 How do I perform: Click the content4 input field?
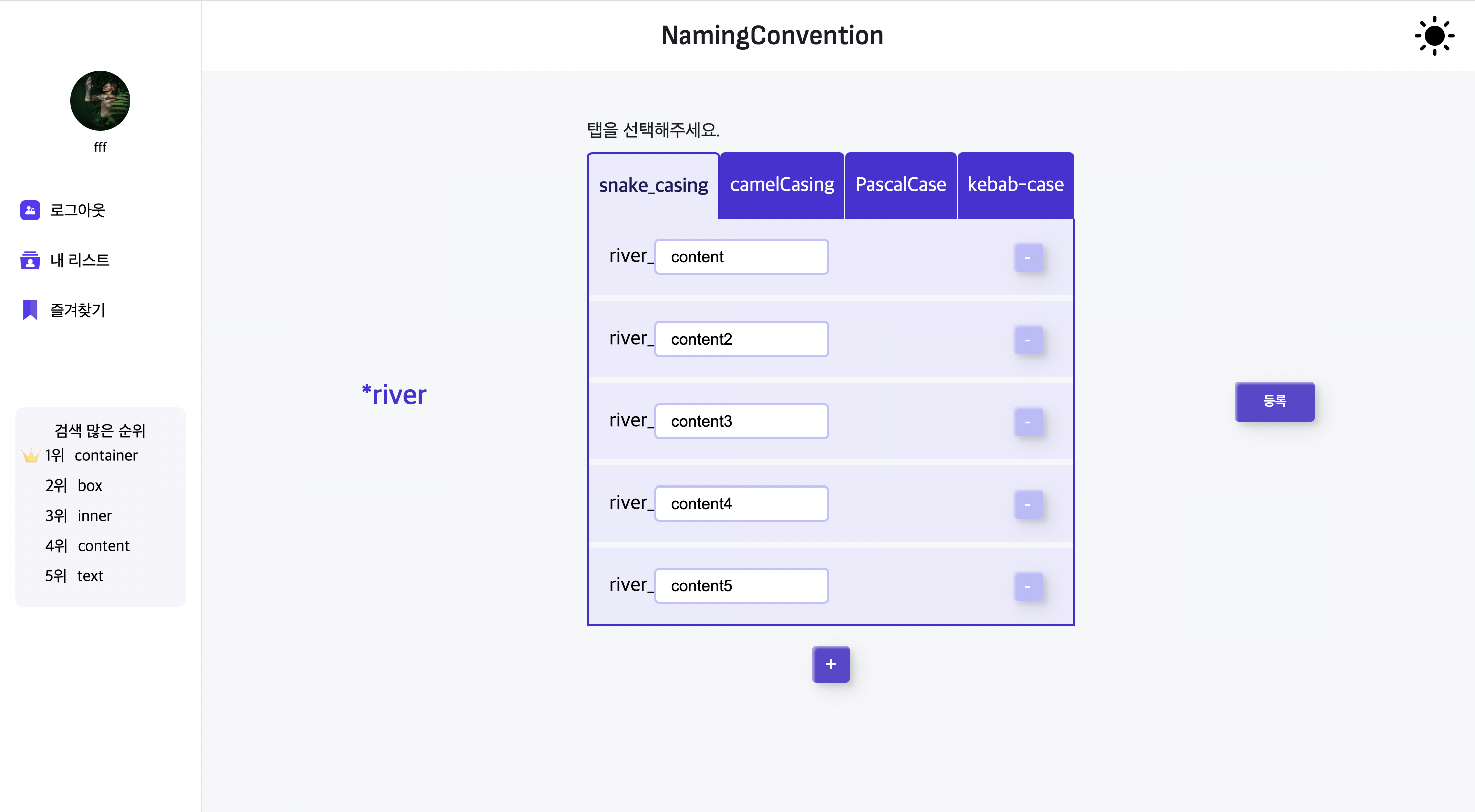coord(741,503)
